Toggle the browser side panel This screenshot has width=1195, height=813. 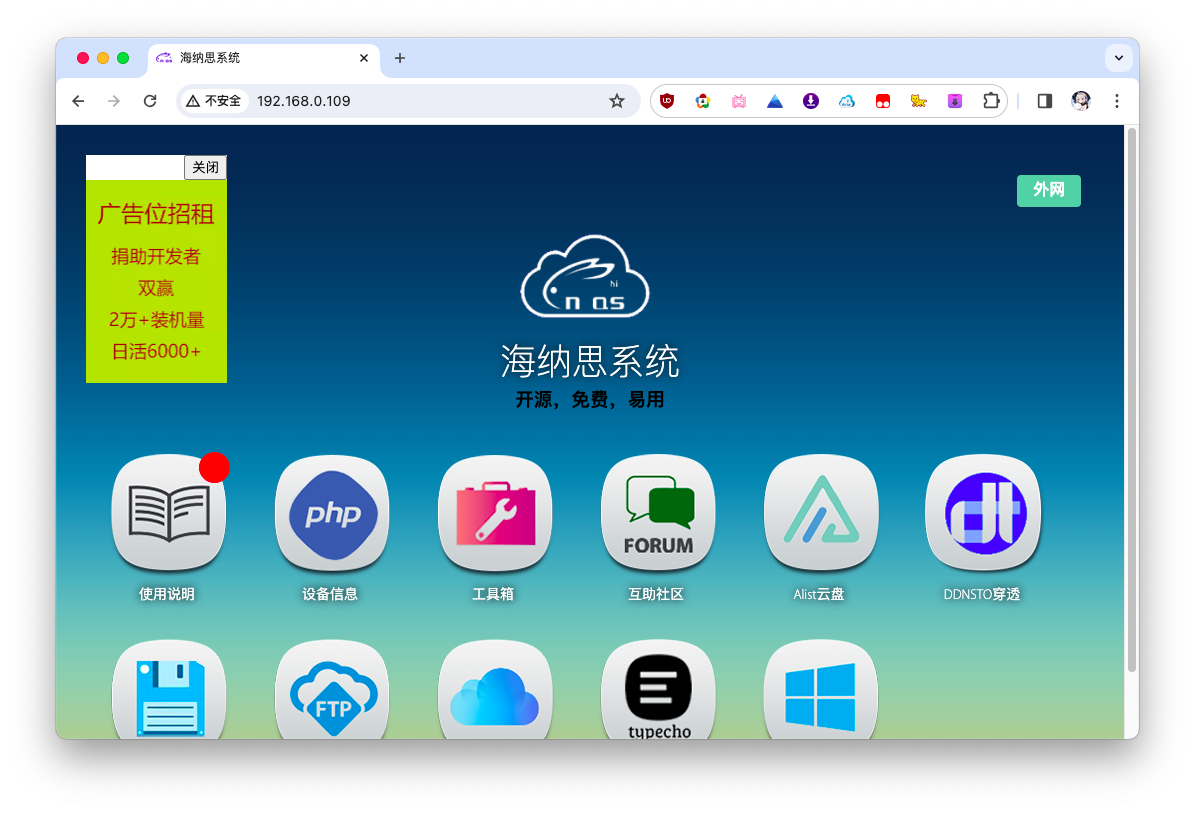pos(1045,101)
